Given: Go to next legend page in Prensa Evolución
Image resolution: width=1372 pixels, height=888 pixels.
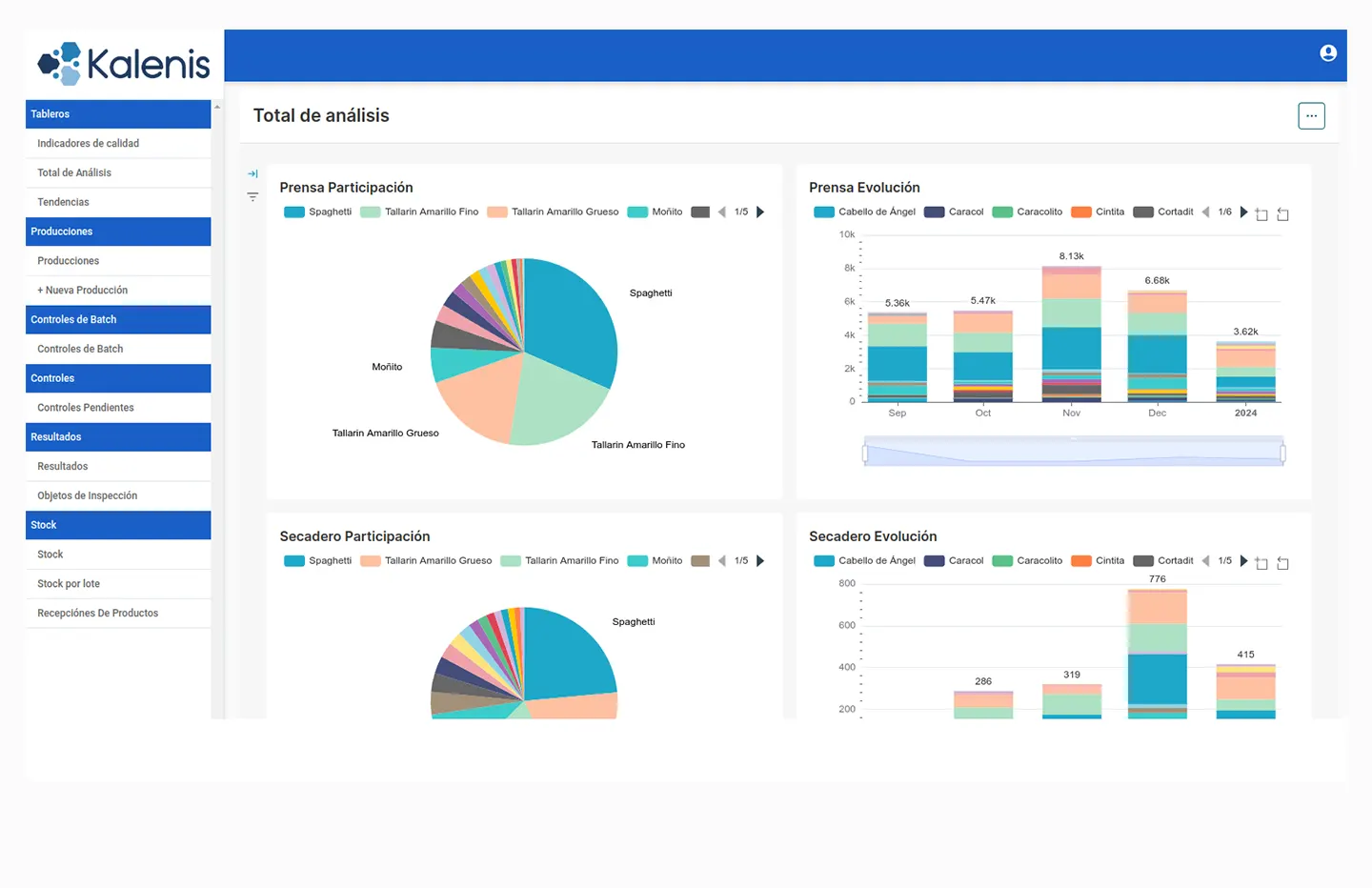Looking at the screenshot, I should coord(1243,212).
